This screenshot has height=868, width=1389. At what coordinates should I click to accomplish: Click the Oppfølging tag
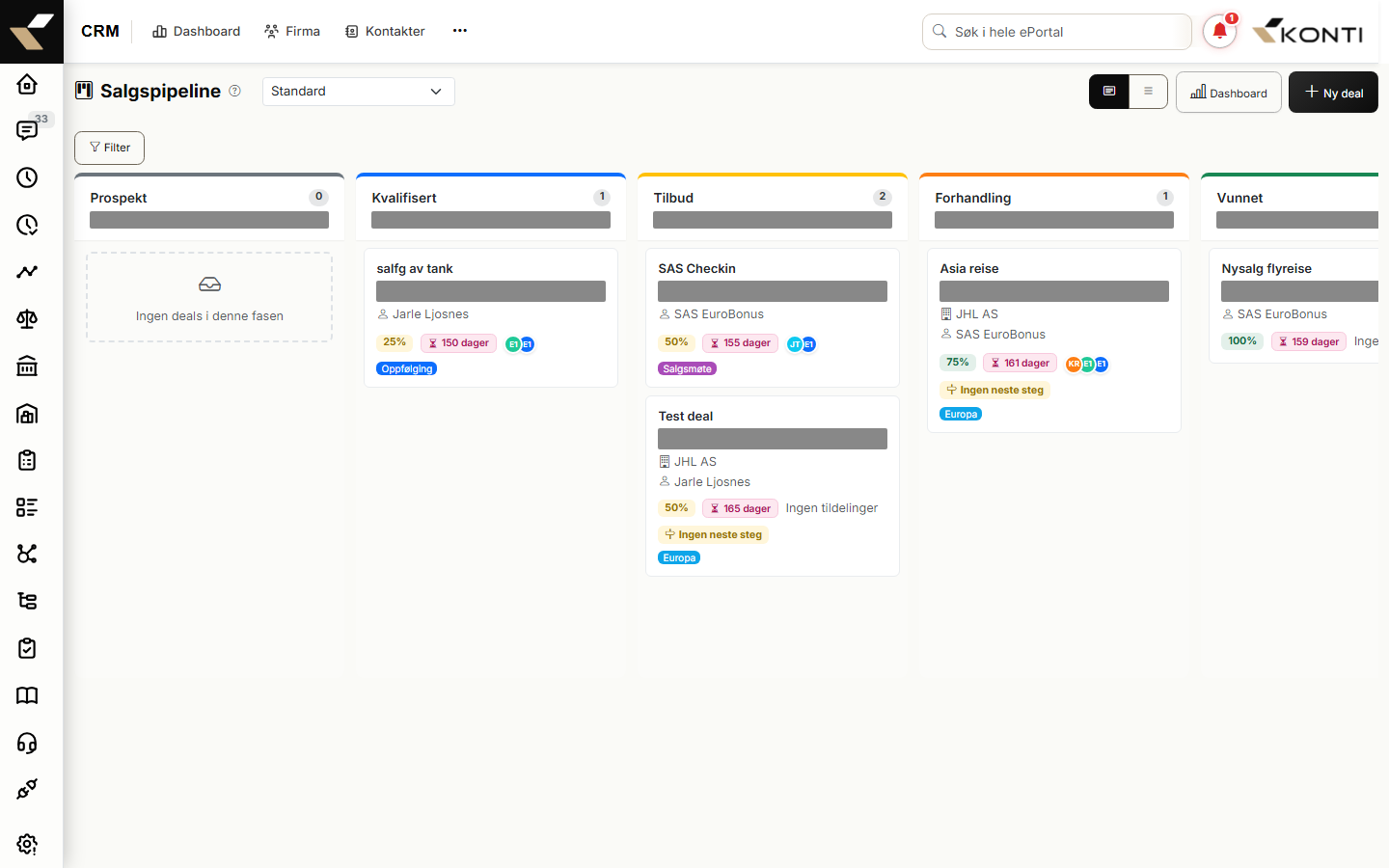click(406, 368)
